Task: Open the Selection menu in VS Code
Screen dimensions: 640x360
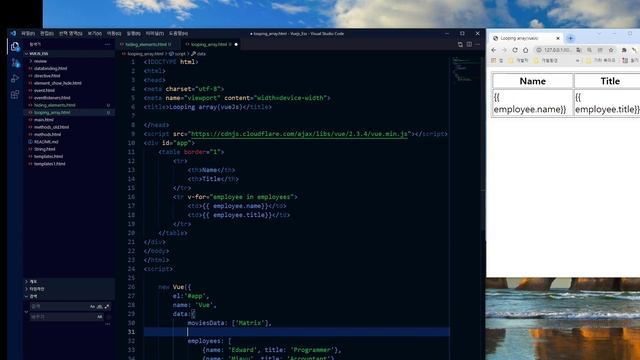Action: click(x=71, y=33)
